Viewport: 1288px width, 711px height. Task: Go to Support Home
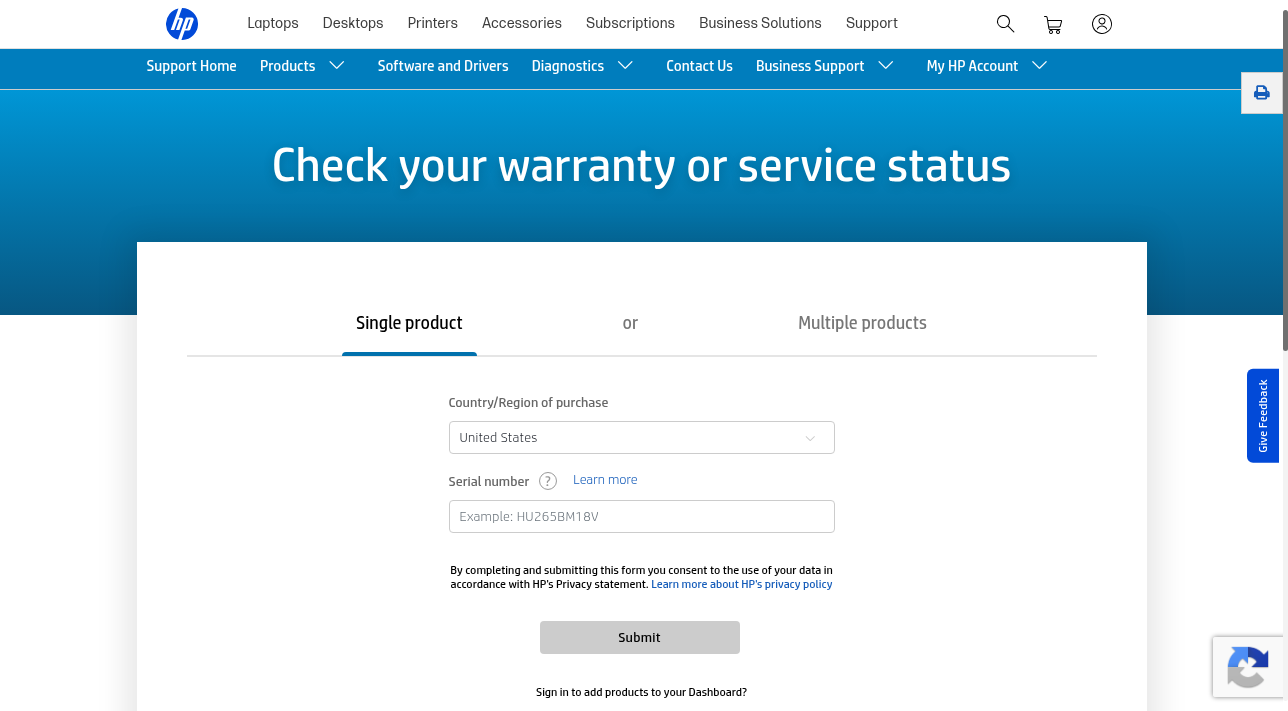tap(191, 66)
